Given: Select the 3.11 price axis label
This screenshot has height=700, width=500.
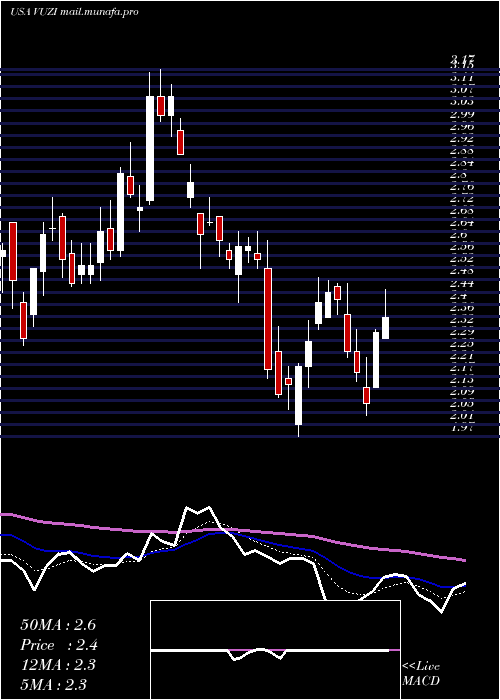Looking at the screenshot, I should click(462, 78).
